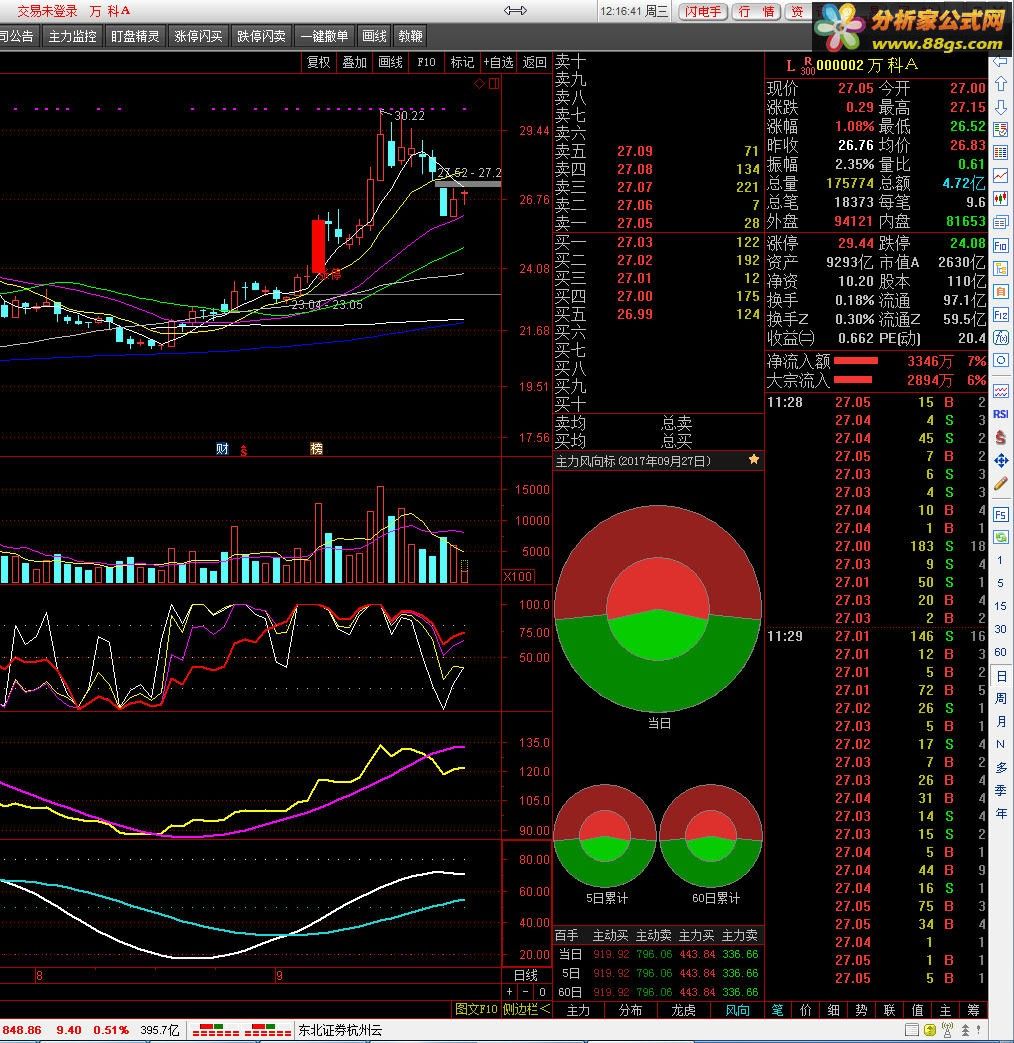1014x1043 pixels.
Task: Switch to the 势 tab at bottom right
Action: (862, 1010)
